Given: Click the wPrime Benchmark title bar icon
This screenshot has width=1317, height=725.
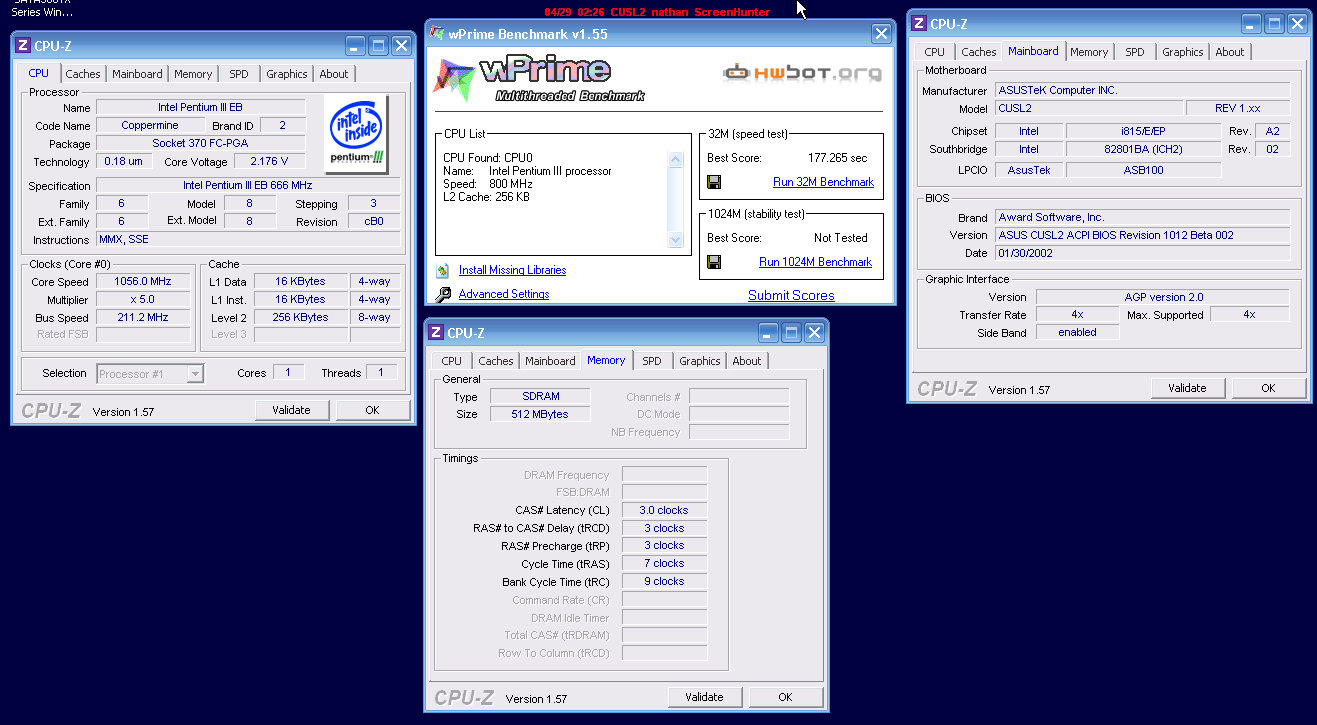Looking at the screenshot, I should coord(436,33).
